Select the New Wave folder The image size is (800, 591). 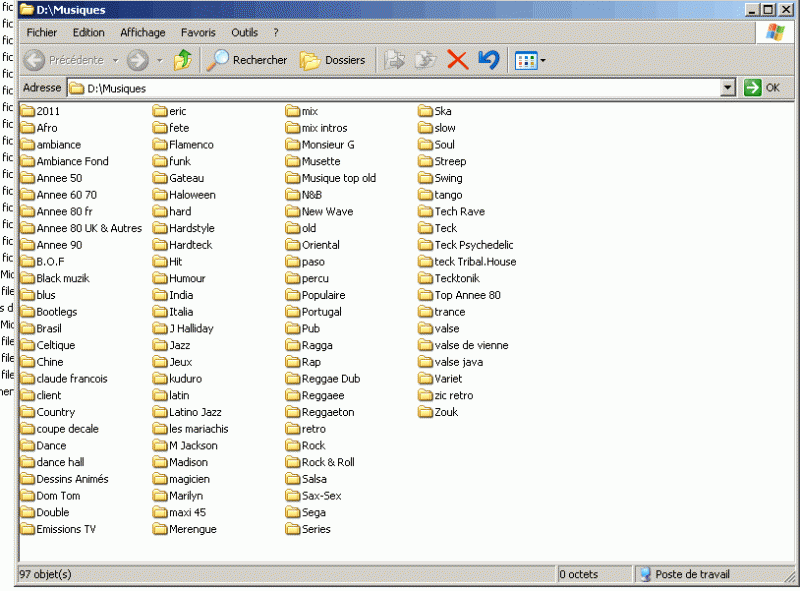pyautogui.click(x=319, y=211)
